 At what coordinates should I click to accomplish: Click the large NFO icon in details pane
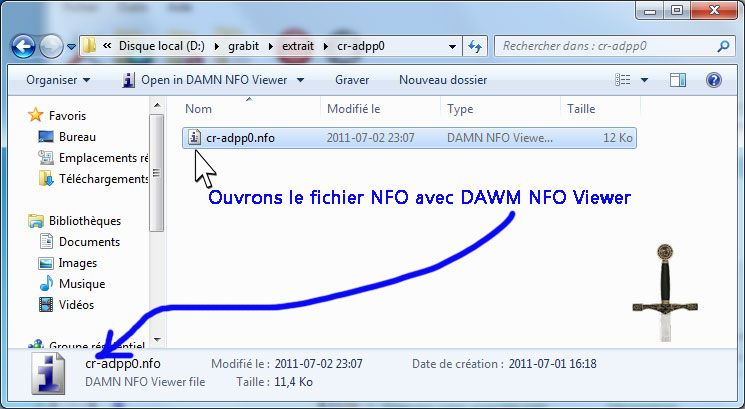48,373
